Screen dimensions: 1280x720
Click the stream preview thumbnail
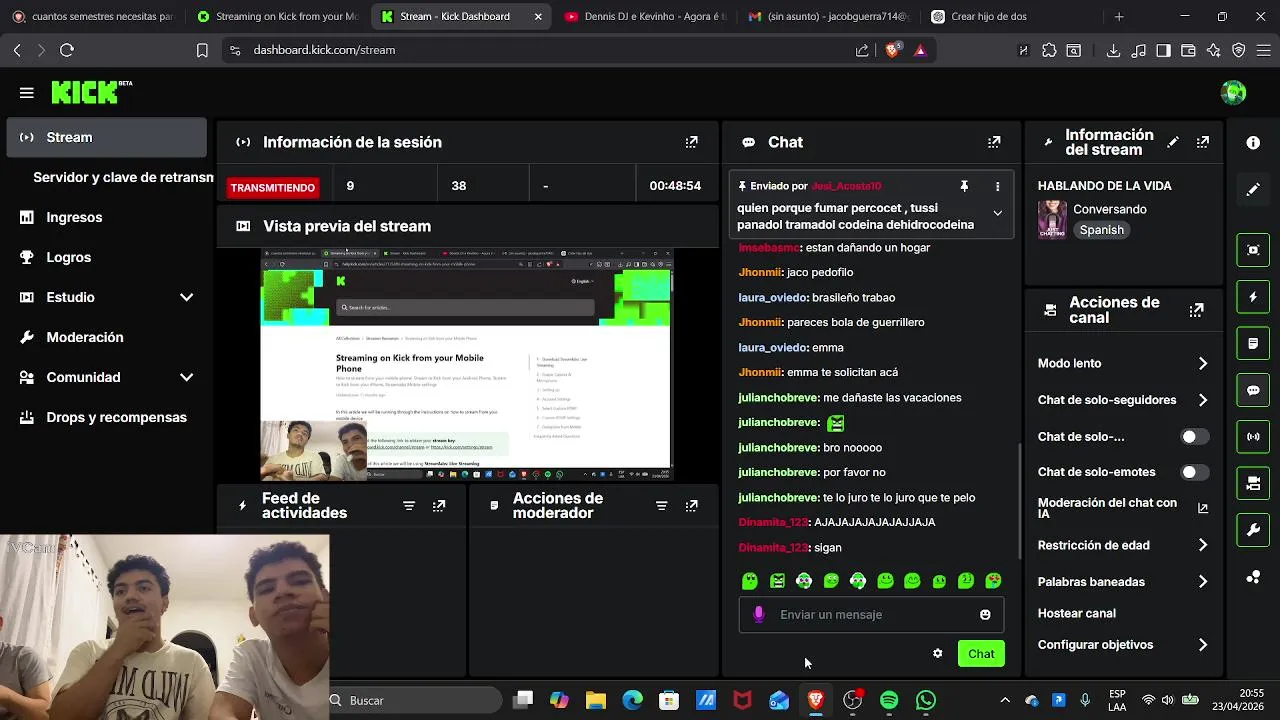[467, 364]
